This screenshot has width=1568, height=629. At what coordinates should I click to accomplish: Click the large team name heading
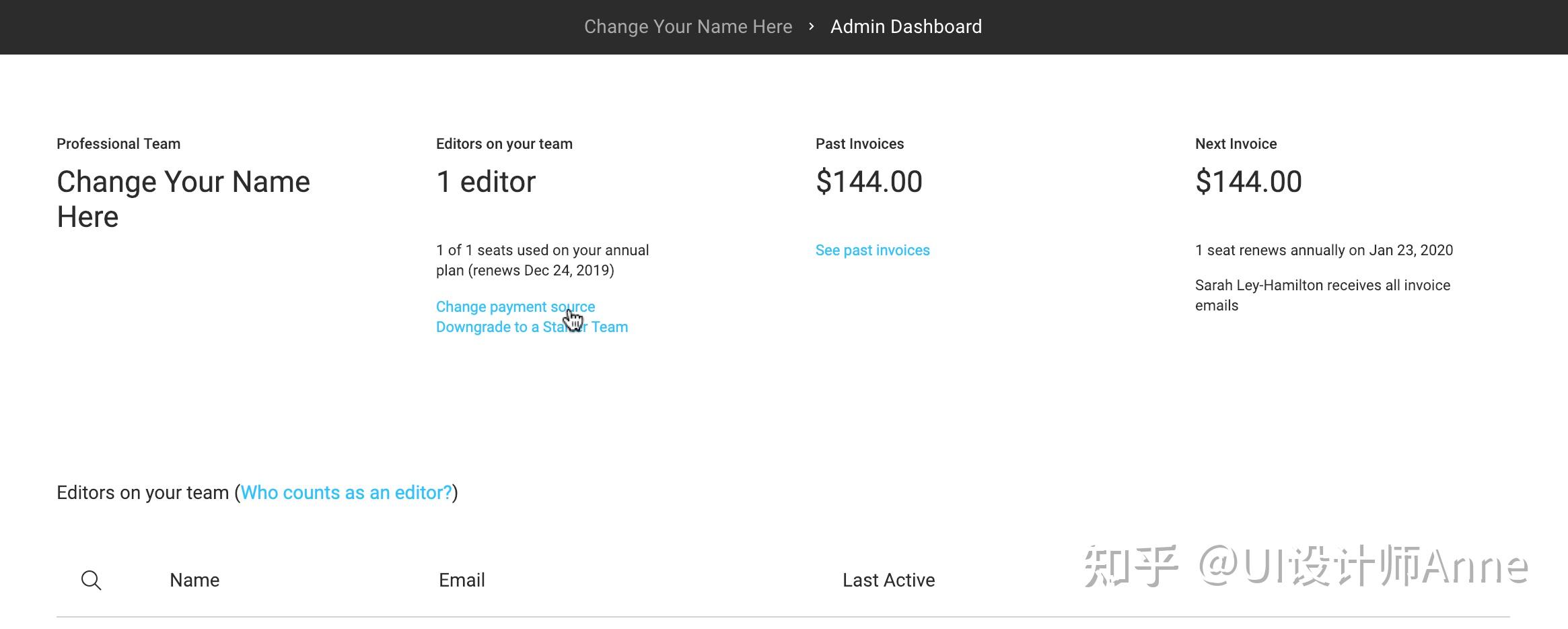point(183,199)
